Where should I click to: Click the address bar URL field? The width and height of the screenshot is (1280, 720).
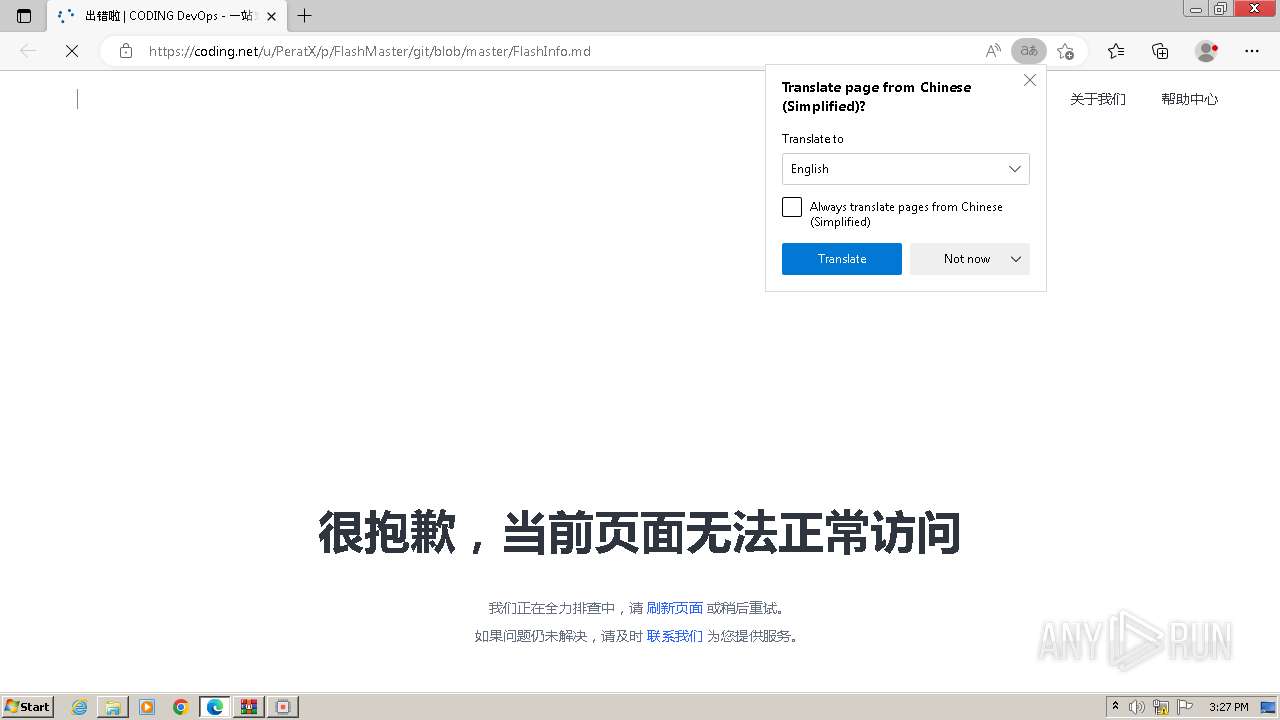[560, 51]
